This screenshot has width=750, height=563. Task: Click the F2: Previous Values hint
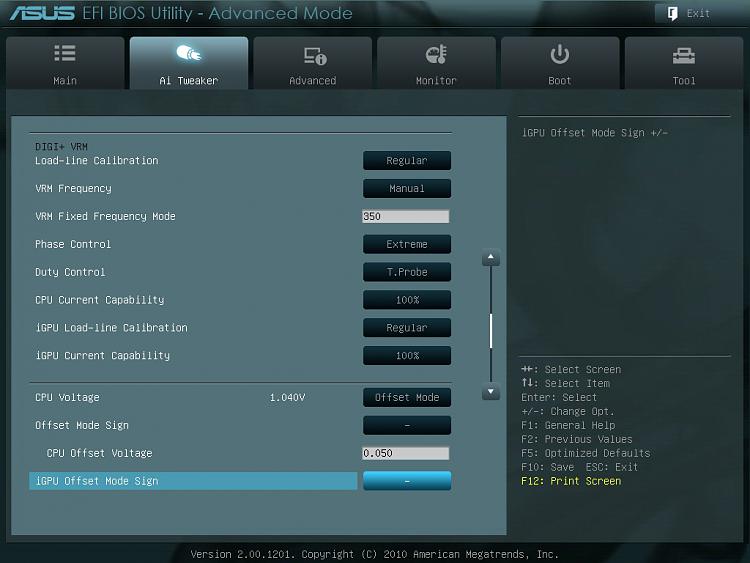point(576,439)
